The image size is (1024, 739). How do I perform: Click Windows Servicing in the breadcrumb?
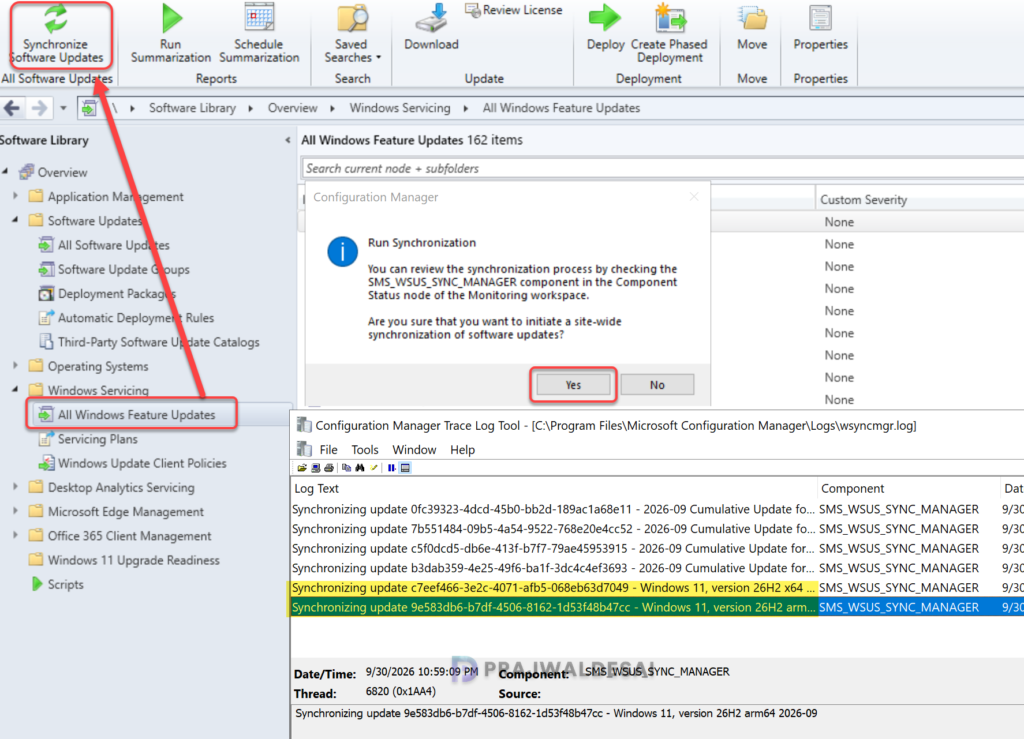coord(400,108)
